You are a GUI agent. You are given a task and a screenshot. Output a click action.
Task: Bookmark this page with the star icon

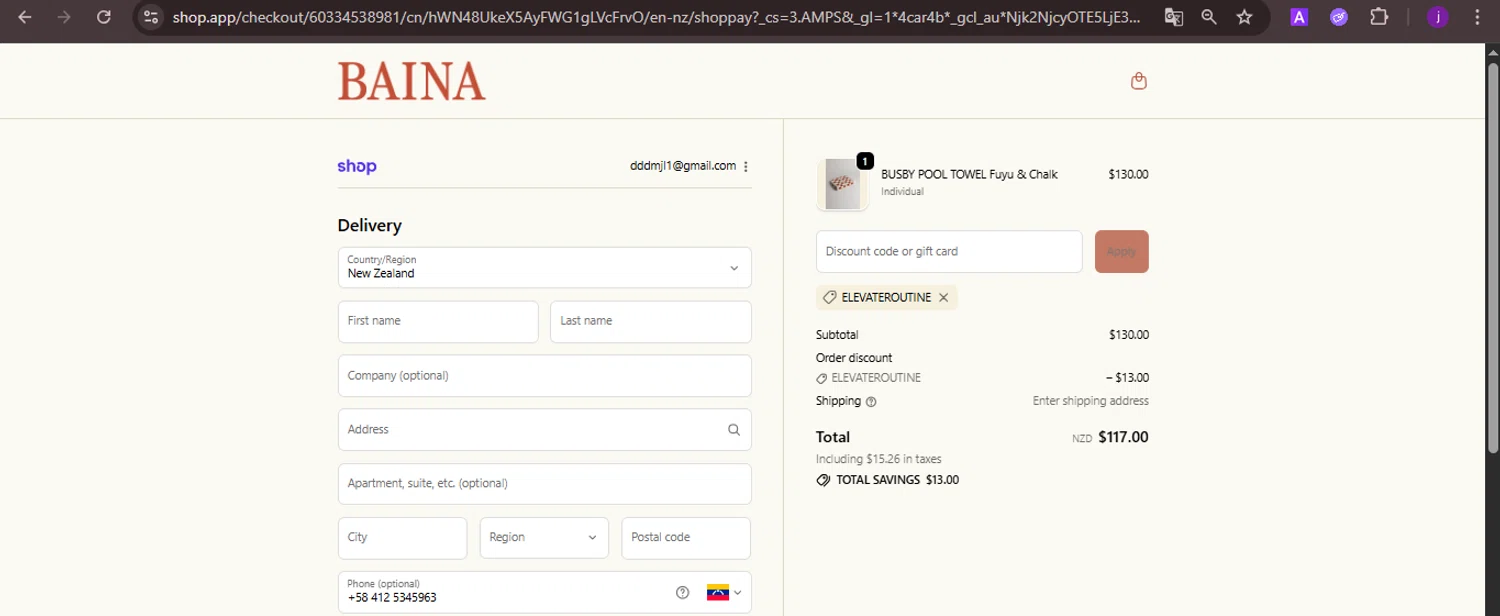1244,17
